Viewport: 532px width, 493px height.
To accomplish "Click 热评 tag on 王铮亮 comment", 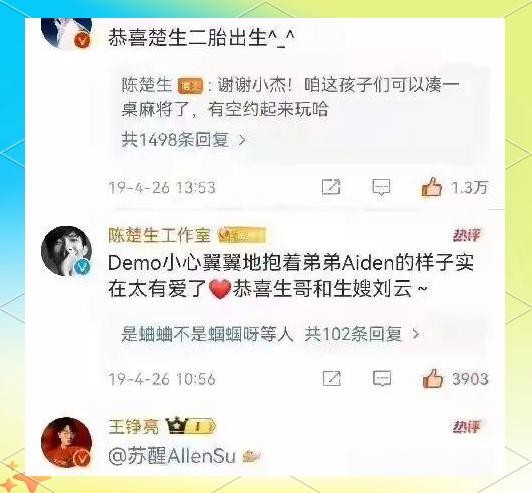I will click(467, 427).
